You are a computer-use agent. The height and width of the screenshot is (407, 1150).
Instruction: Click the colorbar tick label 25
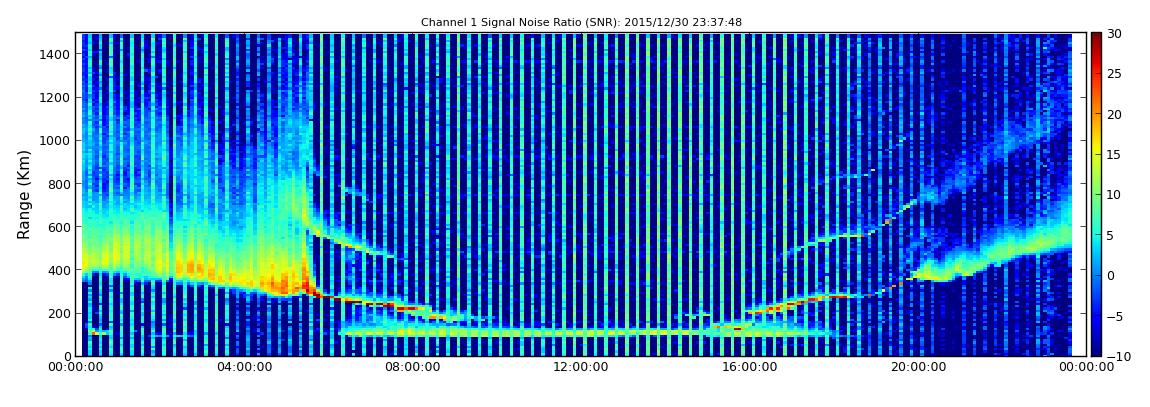(x=1115, y=74)
